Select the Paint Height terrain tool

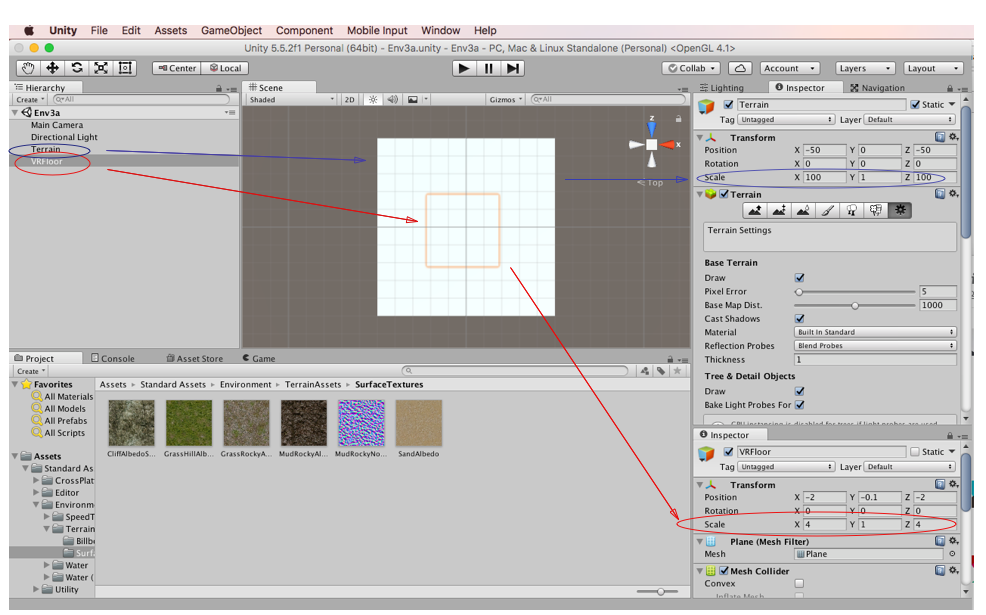778,211
